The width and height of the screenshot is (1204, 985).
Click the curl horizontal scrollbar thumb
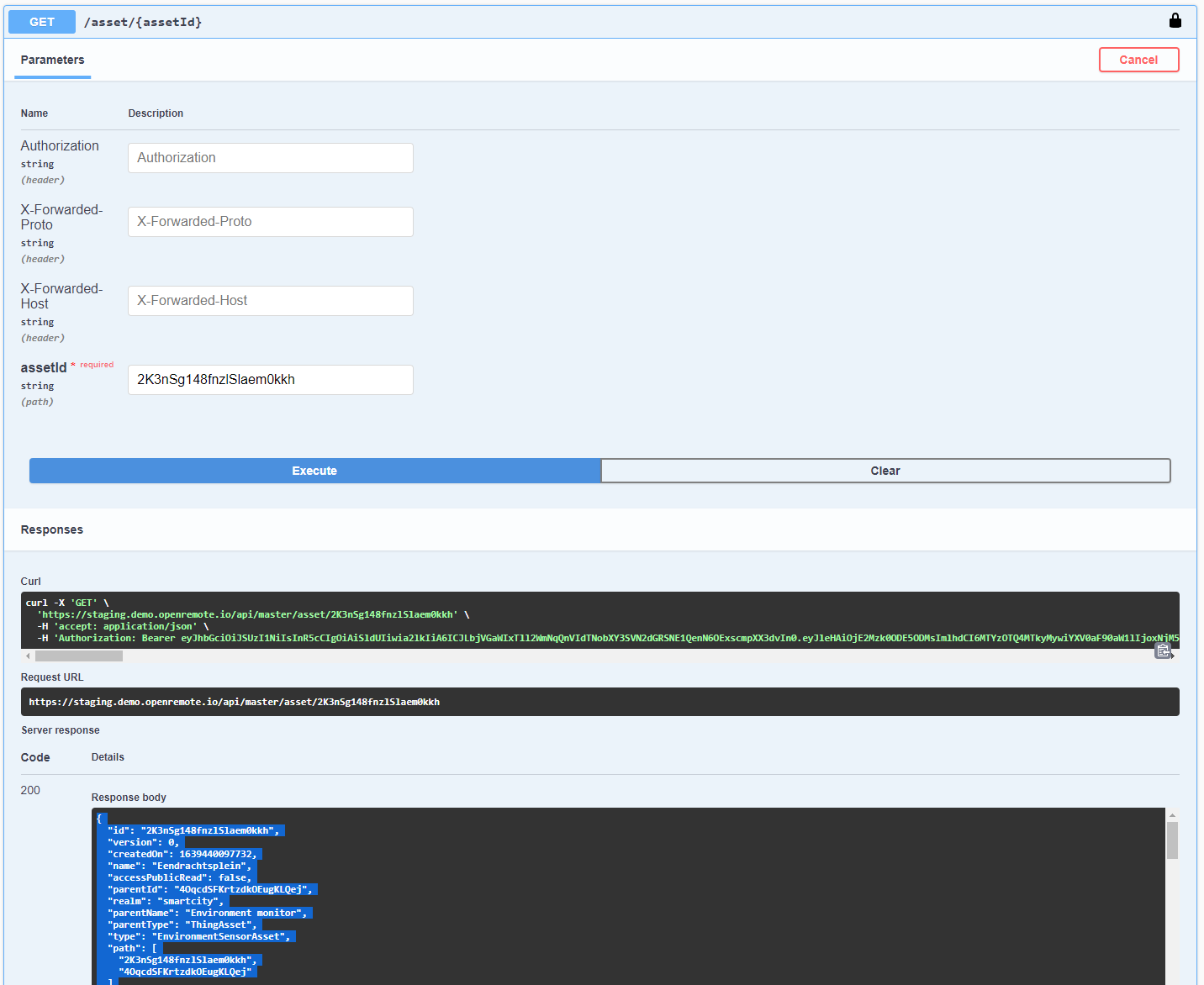pos(79,656)
